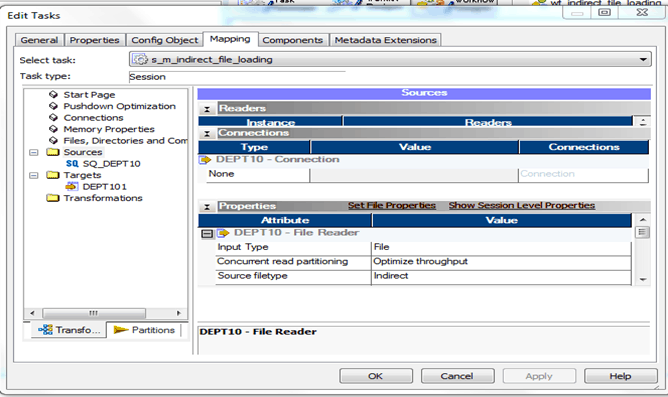Click the Connection cell for DEPT10

click(x=583, y=174)
